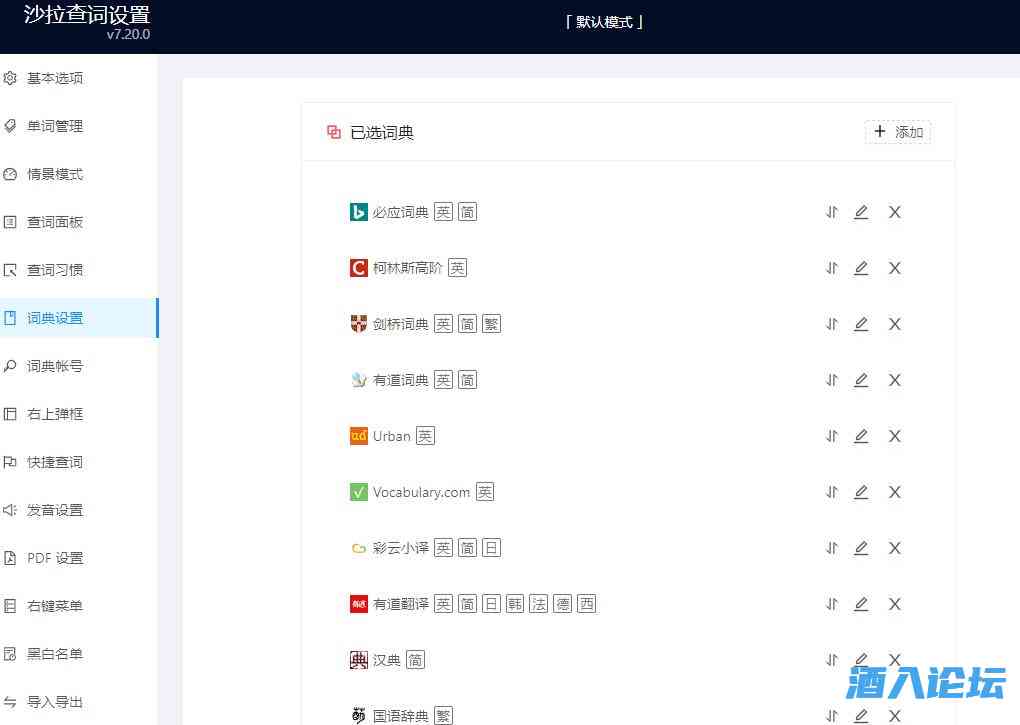This screenshot has height=725, width=1020.
Task: Sort handle for 彩云小译 row
Action: (x=832, y=548)
